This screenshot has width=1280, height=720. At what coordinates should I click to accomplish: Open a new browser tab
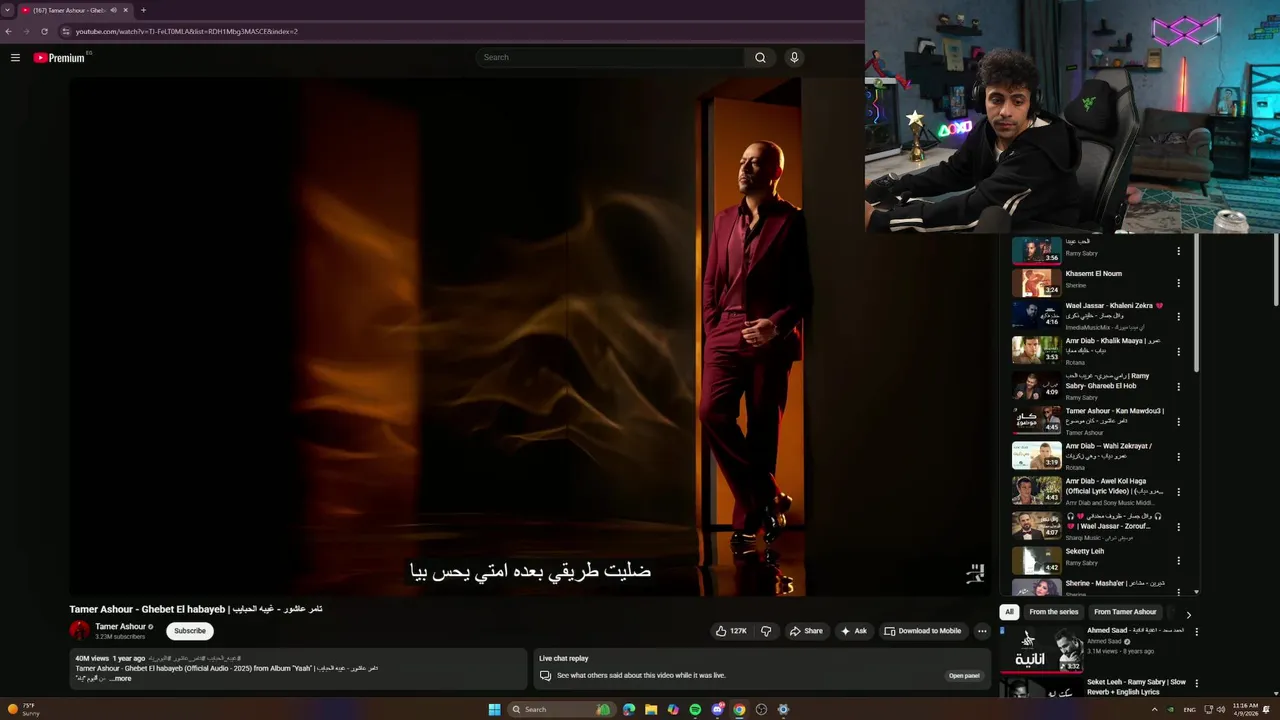143,10
